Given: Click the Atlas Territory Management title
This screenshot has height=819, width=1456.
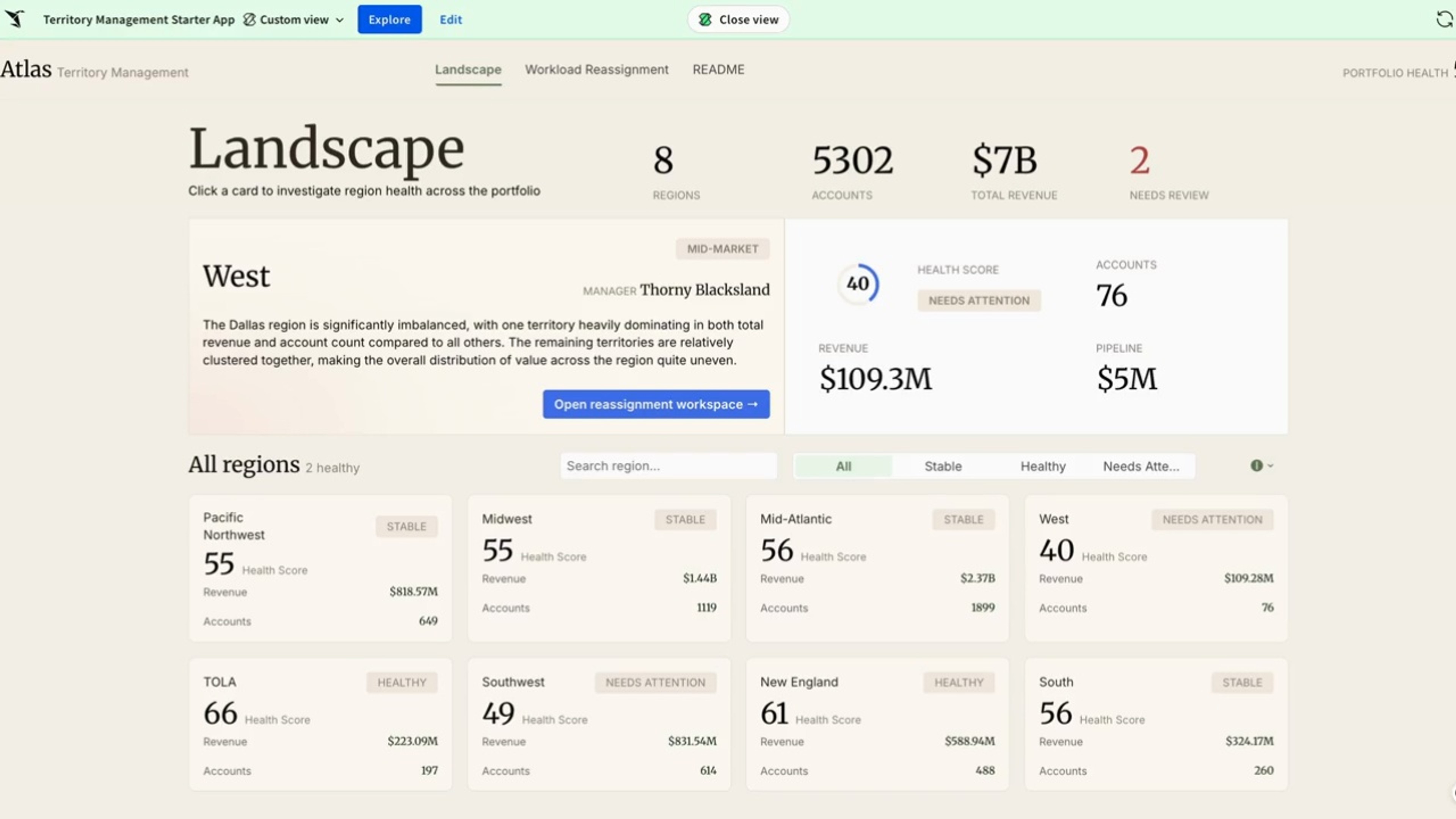Looking at the screenshot, I should click(x=94, y=69).
